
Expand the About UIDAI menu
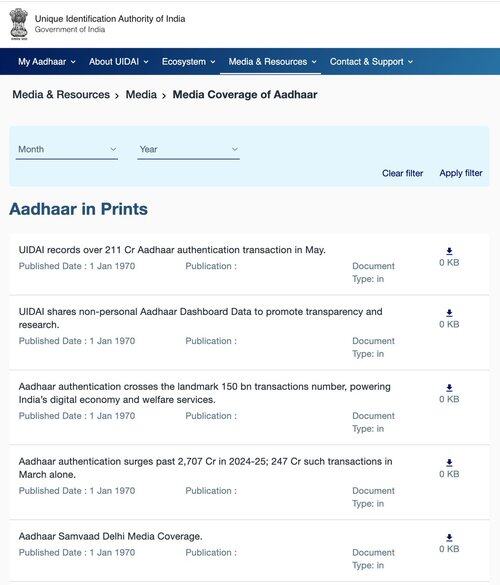coord(119,62)
